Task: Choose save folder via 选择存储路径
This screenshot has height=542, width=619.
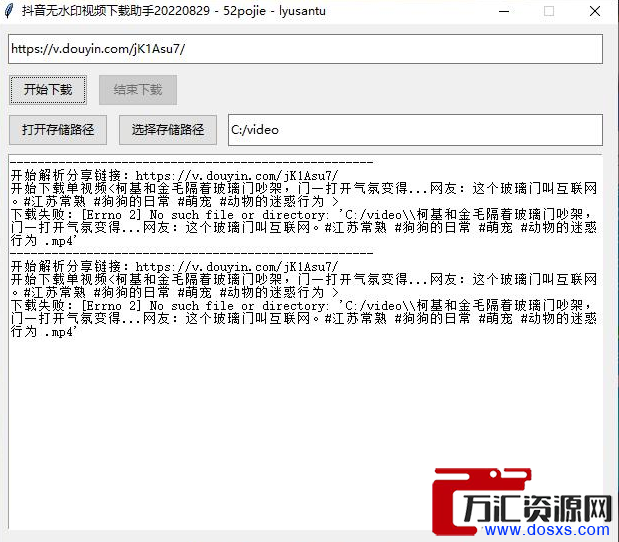Action: (168, 130)
